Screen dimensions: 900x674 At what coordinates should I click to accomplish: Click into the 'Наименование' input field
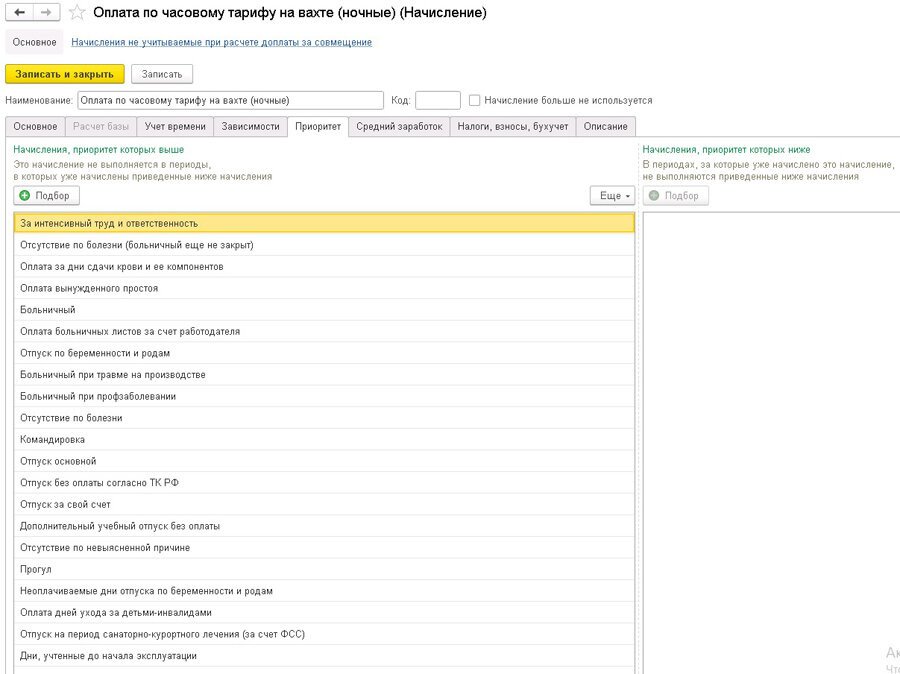click(x=230, y=100)
